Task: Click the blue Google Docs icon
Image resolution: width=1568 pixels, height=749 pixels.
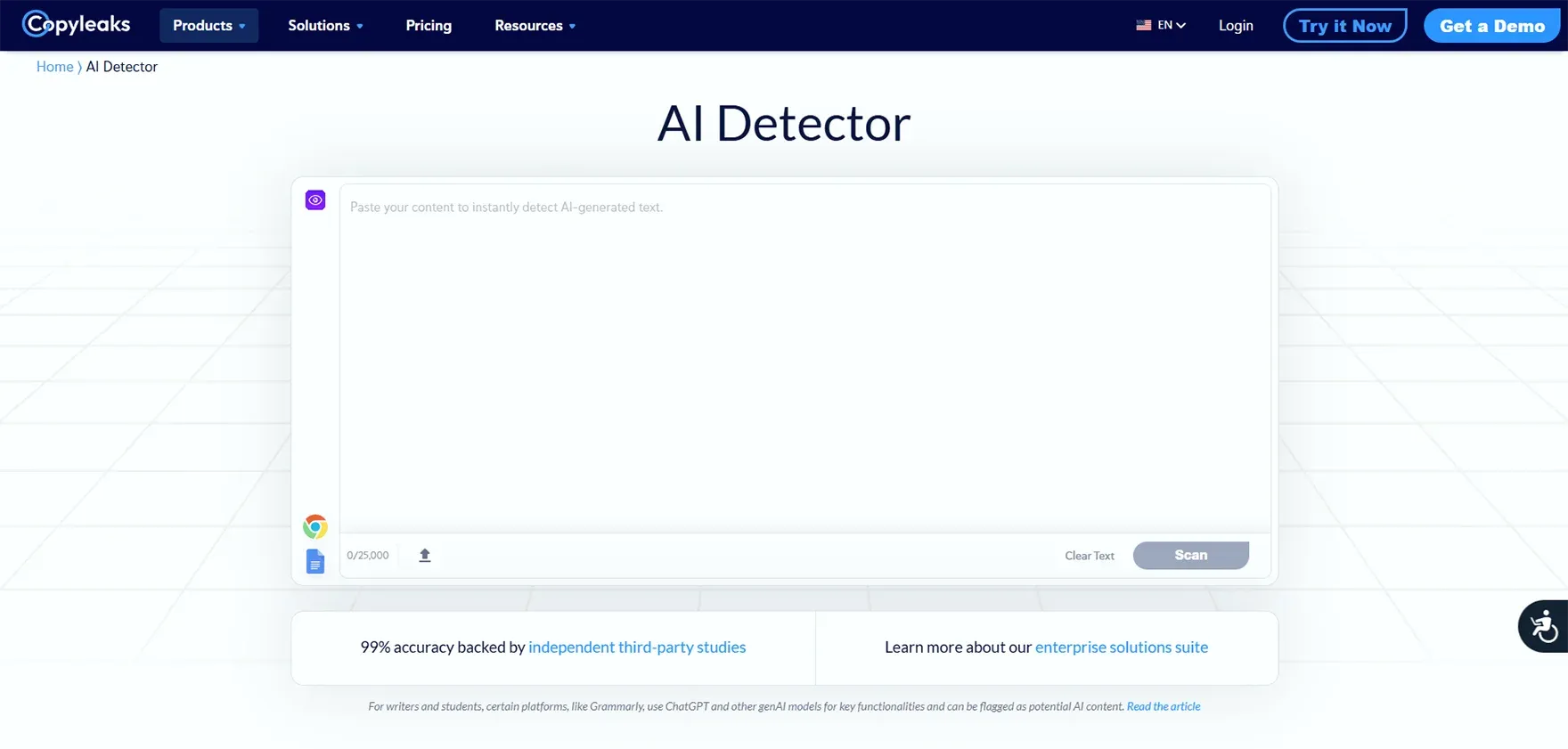Action: tap(315, 561)
